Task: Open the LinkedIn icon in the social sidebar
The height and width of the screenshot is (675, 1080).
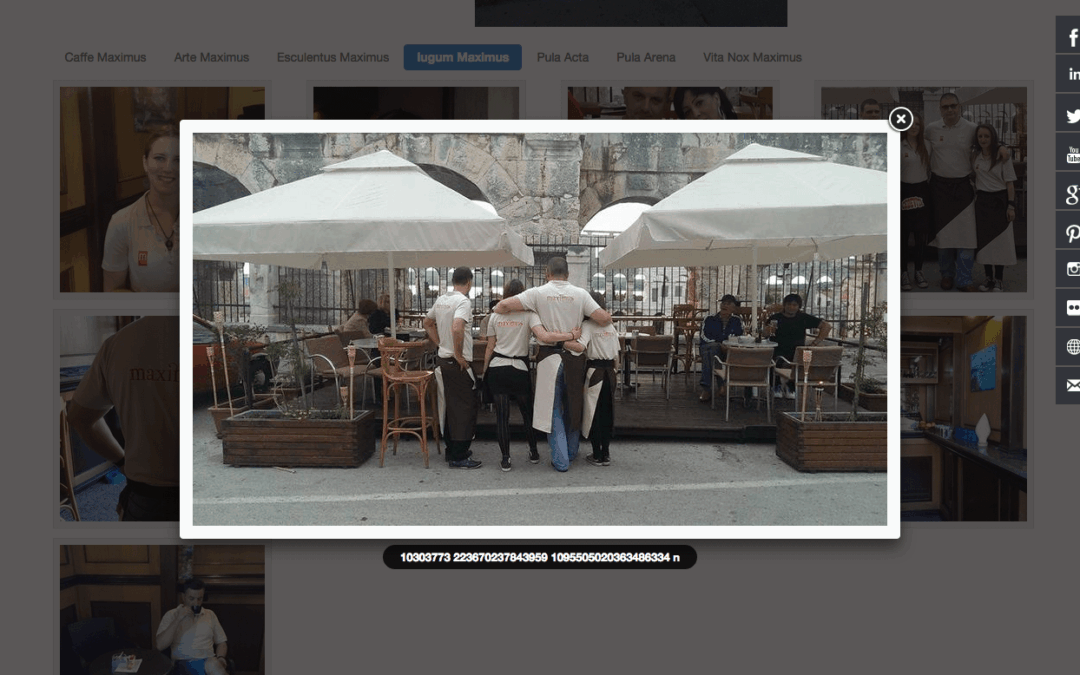Action: click(1068, 74)
